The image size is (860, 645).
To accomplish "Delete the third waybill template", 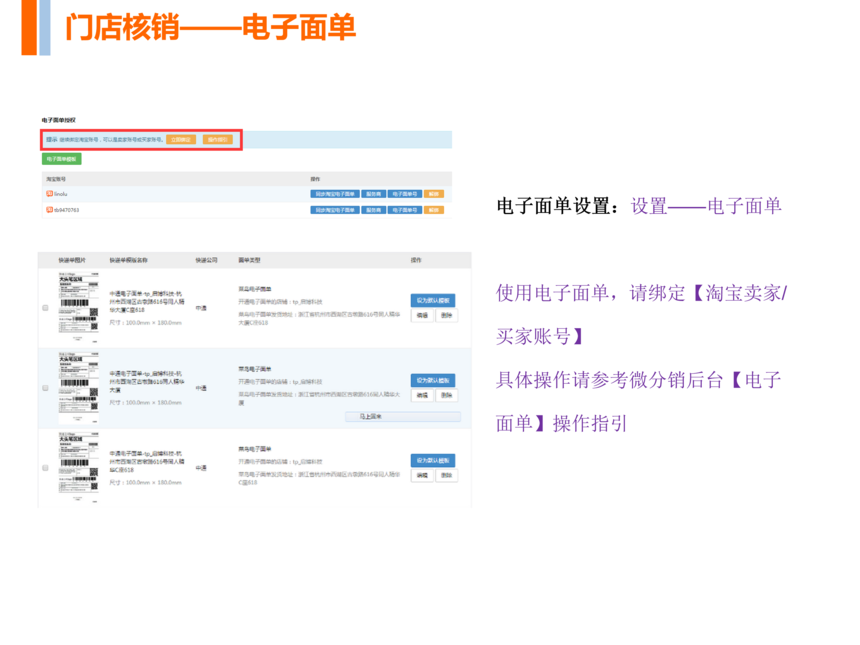I will coord(445,475).
